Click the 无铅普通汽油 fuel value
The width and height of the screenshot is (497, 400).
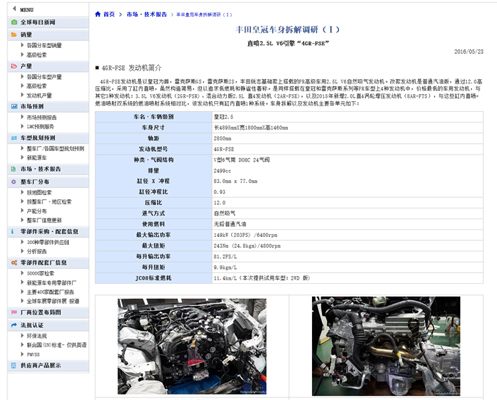click(230, 224)
